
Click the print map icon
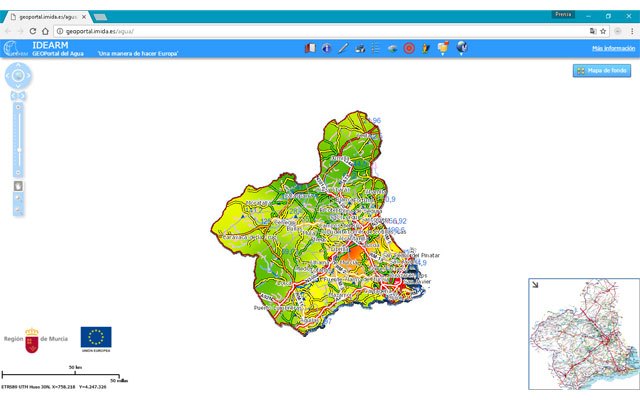click(x=359, y=48)
